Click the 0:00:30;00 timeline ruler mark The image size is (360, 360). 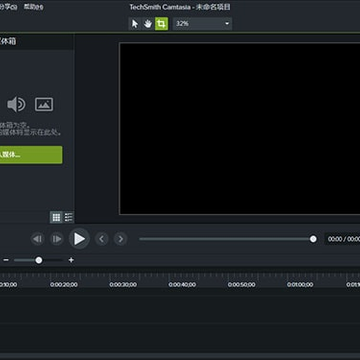123,285
